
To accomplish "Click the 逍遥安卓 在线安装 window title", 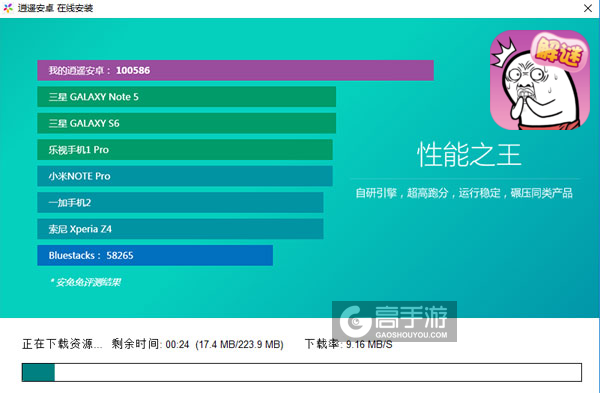I will (x=55, y=8).
